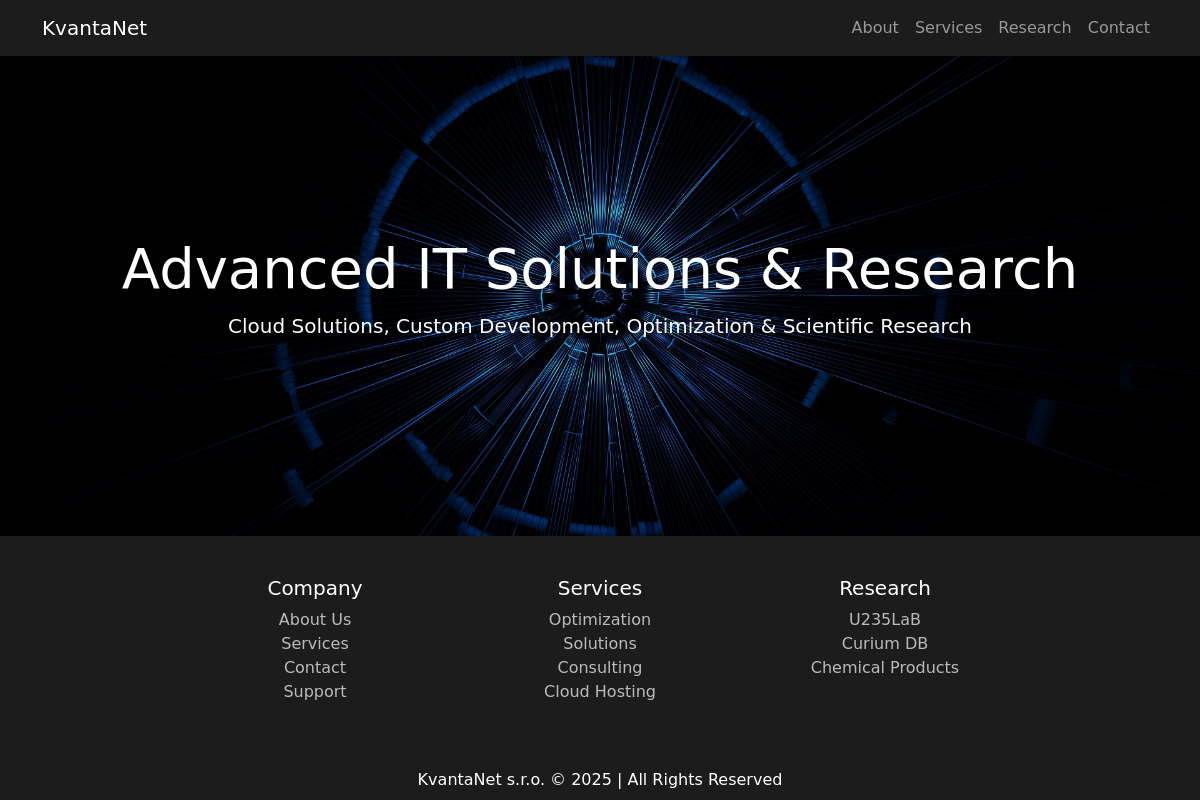Click the copyright notice in the footer
The image size is (1200, 800).
click(x=600, y=779)
